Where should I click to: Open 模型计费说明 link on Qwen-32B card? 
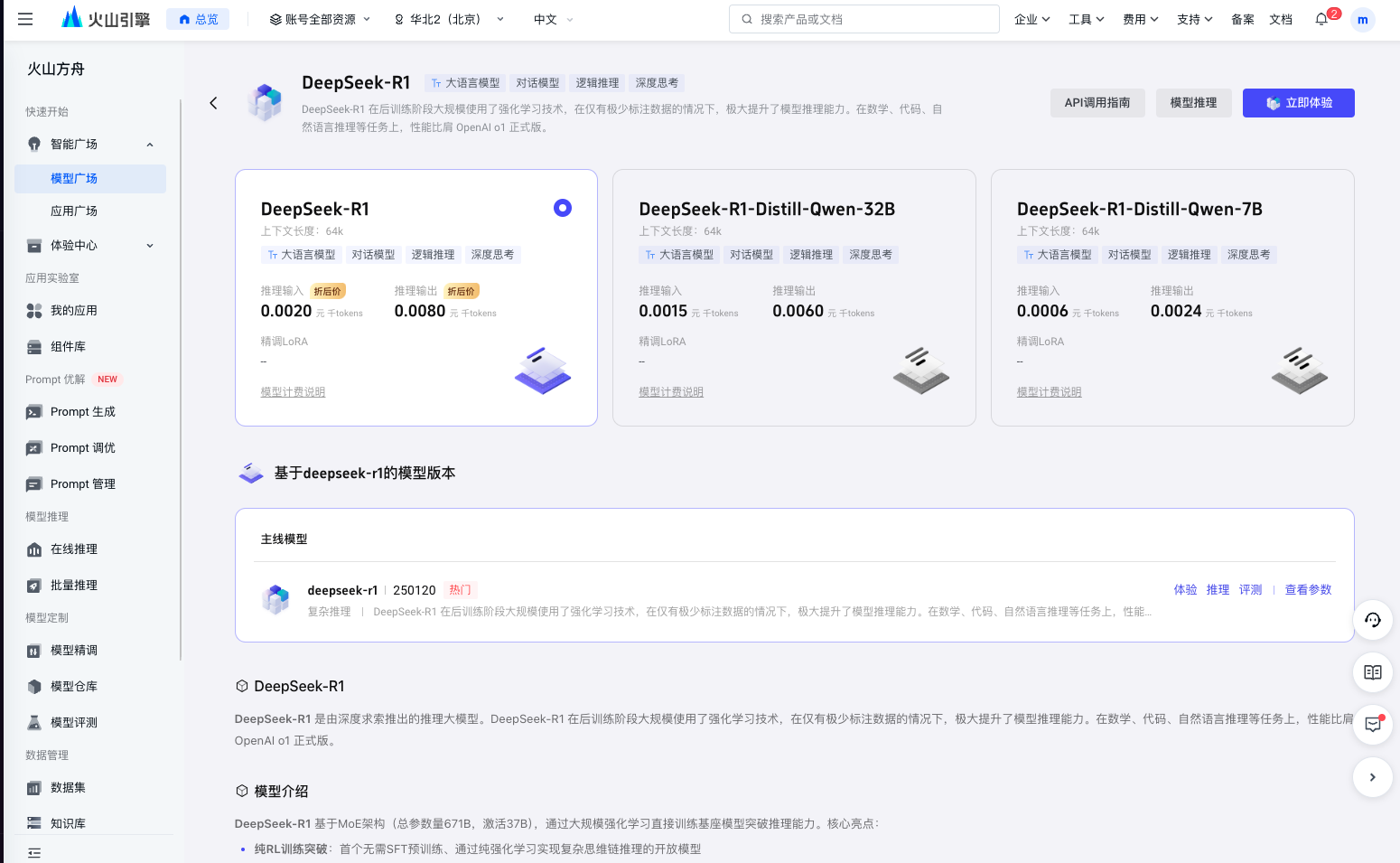point(671,392)
